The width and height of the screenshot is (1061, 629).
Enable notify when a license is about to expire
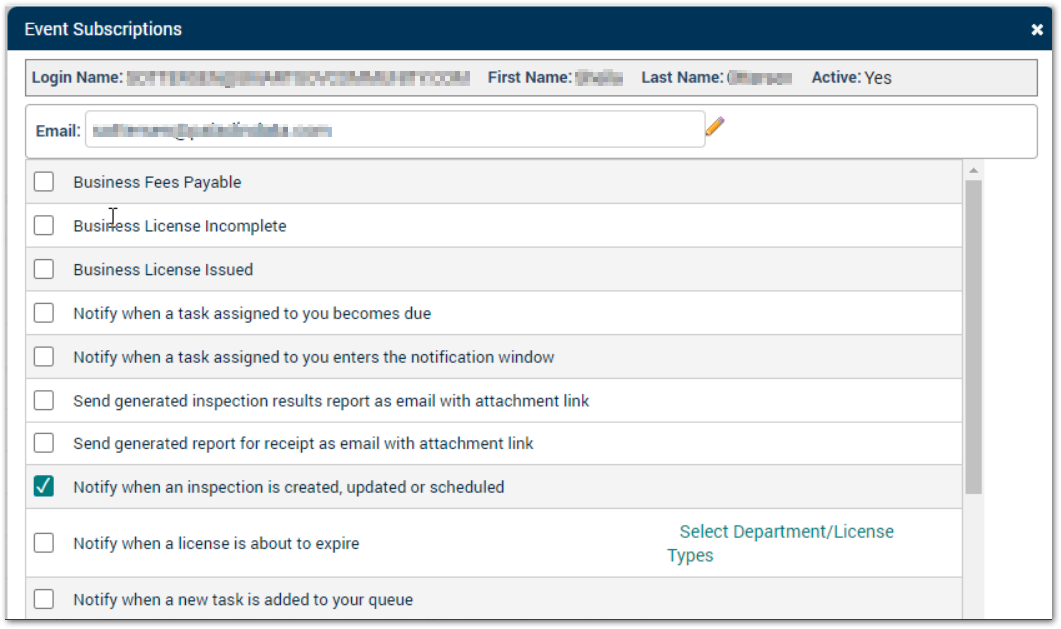(43, 542)
